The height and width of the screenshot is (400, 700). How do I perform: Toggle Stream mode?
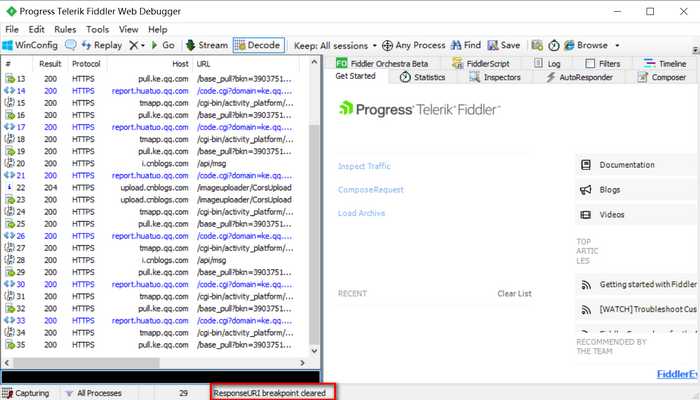(207, 45)
